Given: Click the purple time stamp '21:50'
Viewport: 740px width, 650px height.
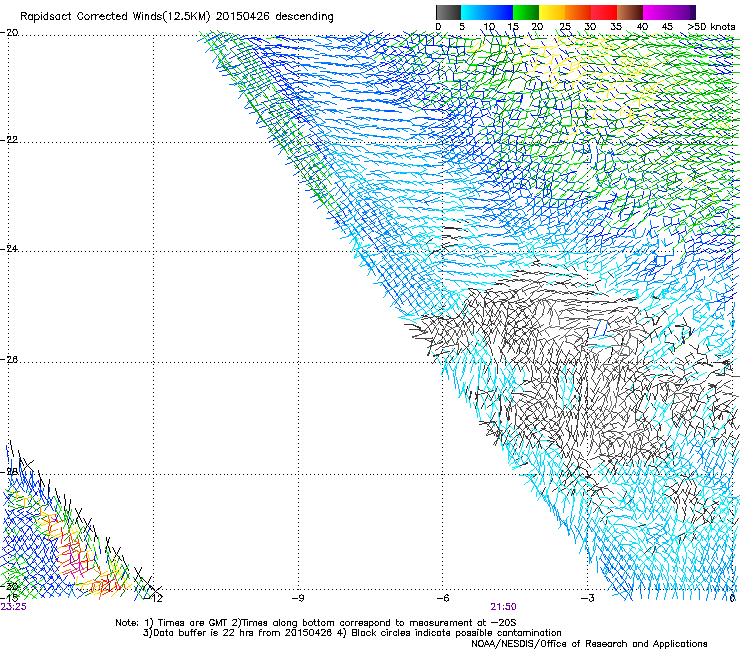Looking at the screenshot, I should [503, 607].
